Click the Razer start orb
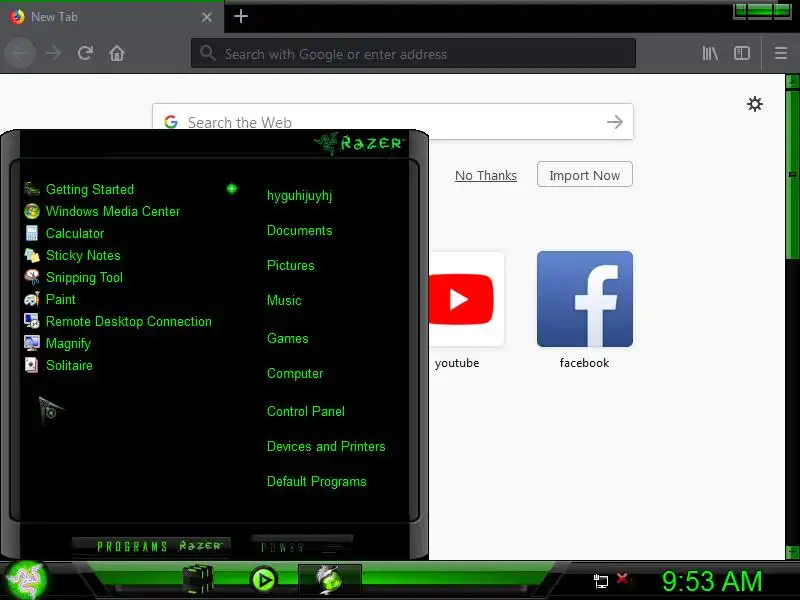This screenshot has height=600, width=800. point(26,580)
